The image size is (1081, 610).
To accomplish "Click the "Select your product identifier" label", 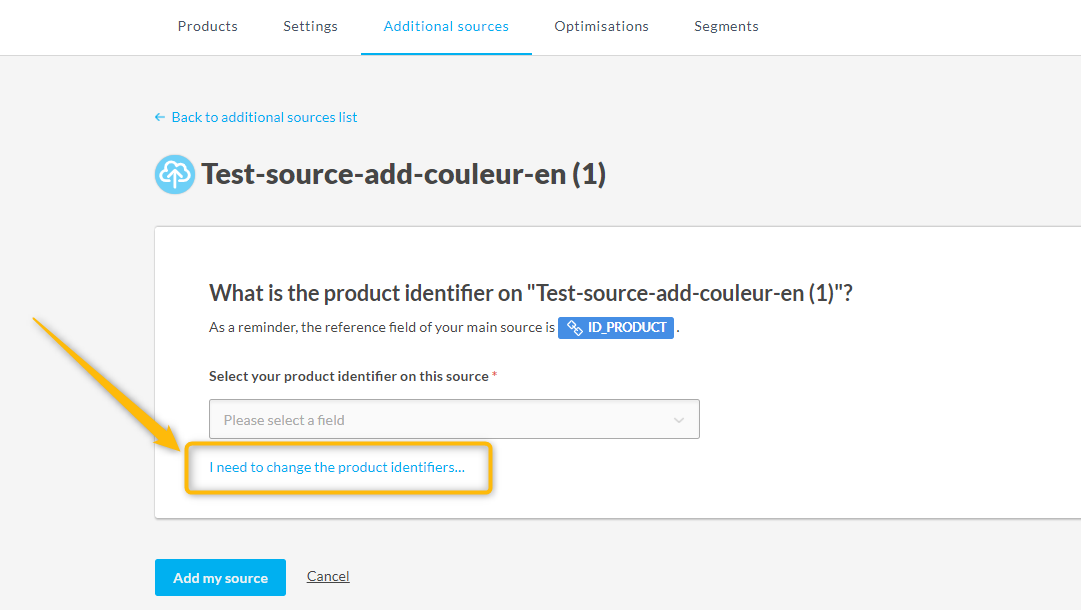I will pyautogui.click(x=348, y=376).
